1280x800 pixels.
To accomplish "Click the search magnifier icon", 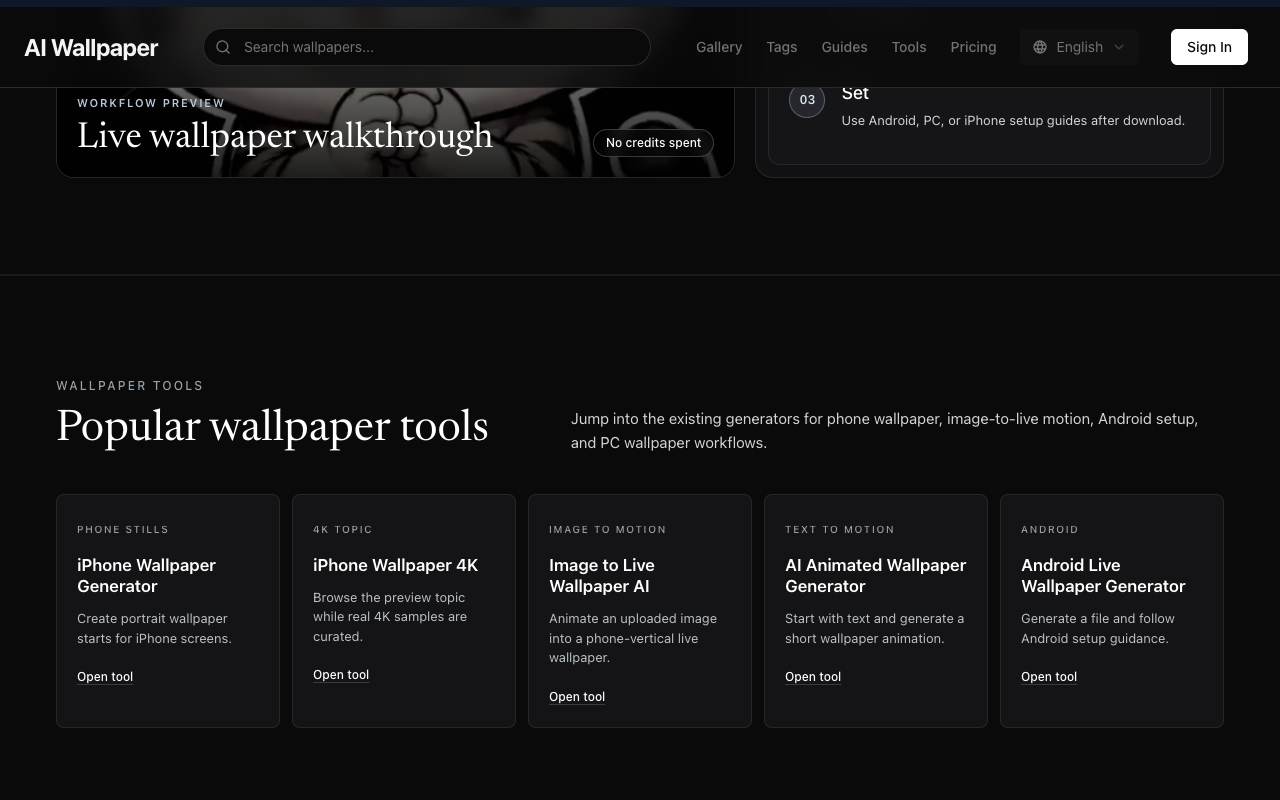I will [223, 47].
